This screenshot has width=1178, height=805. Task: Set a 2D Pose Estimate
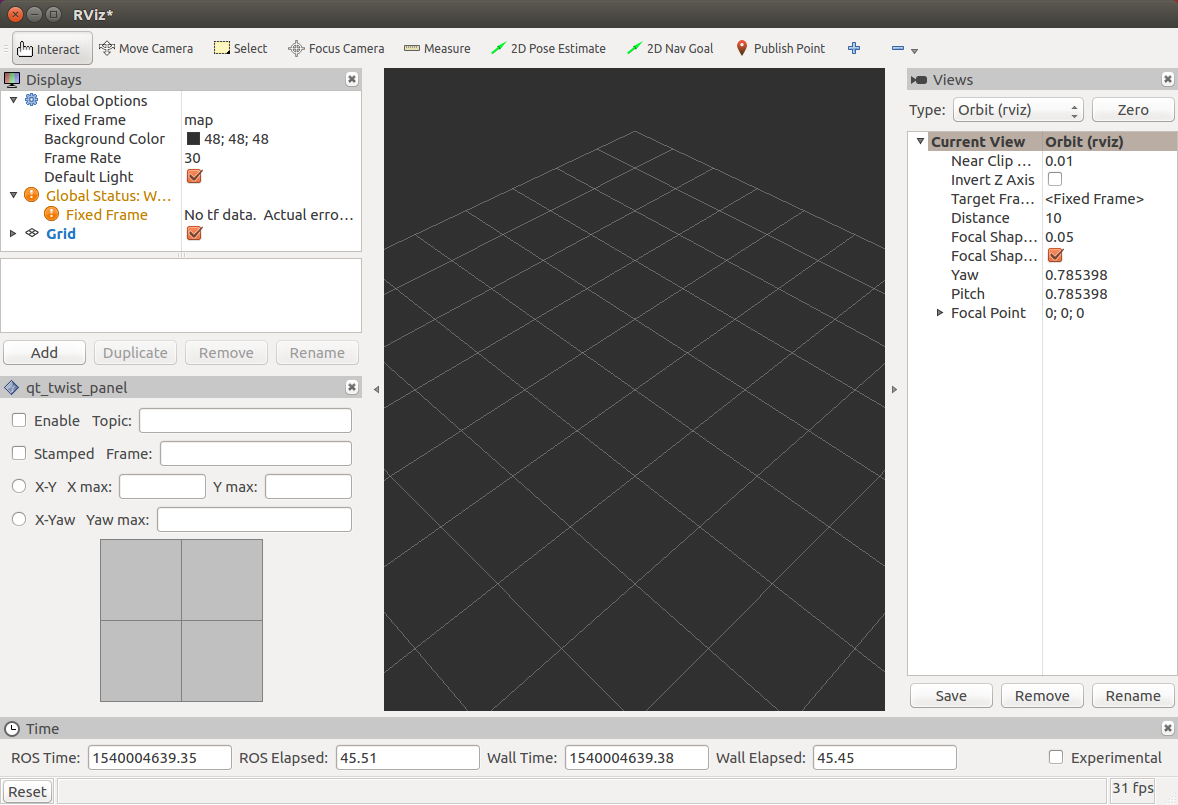tap(548, 47)
